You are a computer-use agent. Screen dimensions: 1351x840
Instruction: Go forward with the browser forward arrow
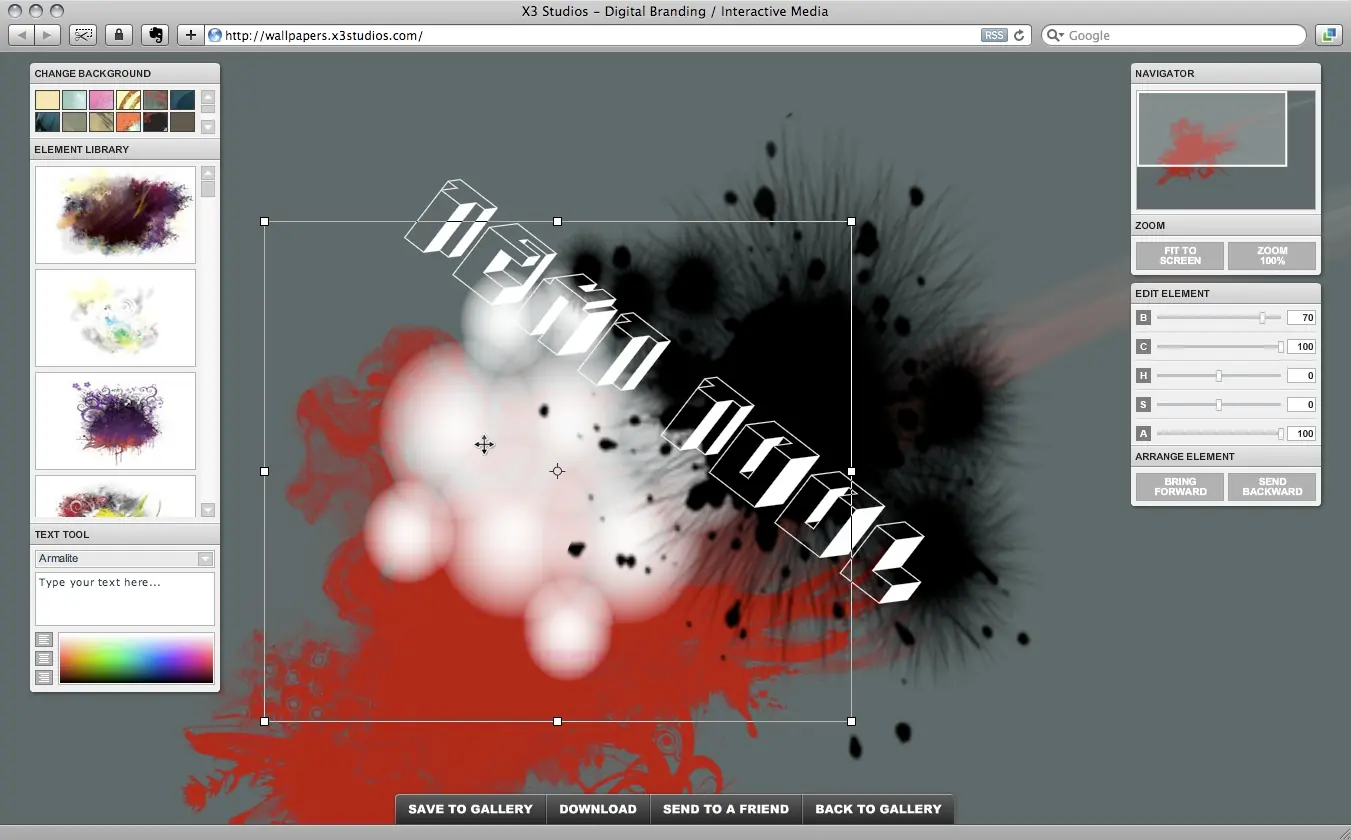tap(48, 35)
